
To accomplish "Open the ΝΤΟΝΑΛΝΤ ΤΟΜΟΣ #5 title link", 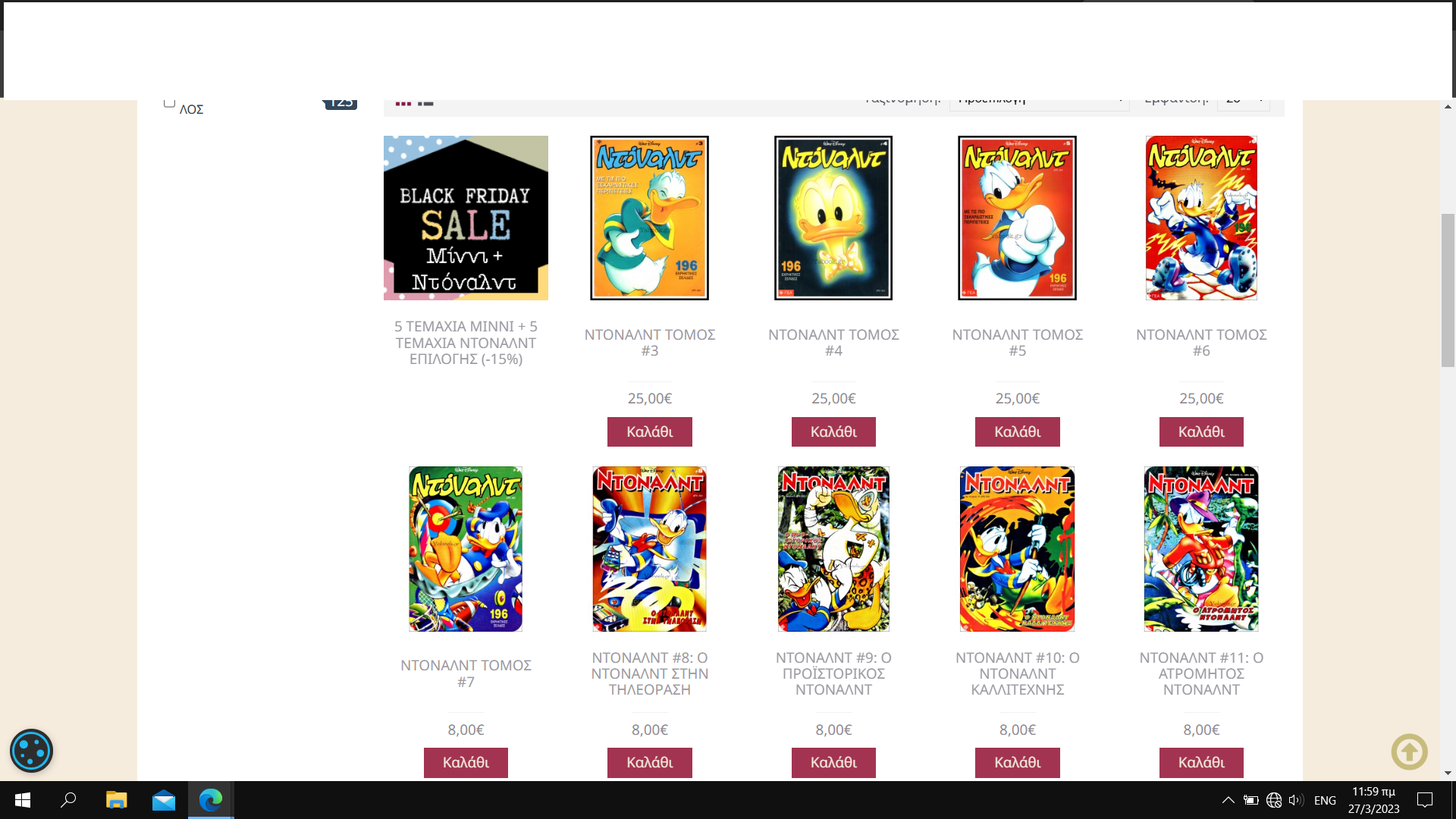I will point(1017,343).
